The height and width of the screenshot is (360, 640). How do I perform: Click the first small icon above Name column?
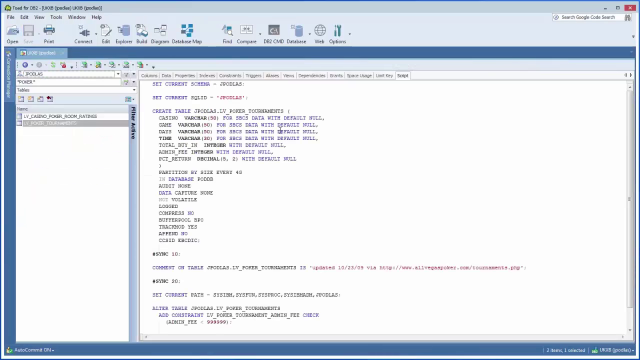(x=21, y=99)
